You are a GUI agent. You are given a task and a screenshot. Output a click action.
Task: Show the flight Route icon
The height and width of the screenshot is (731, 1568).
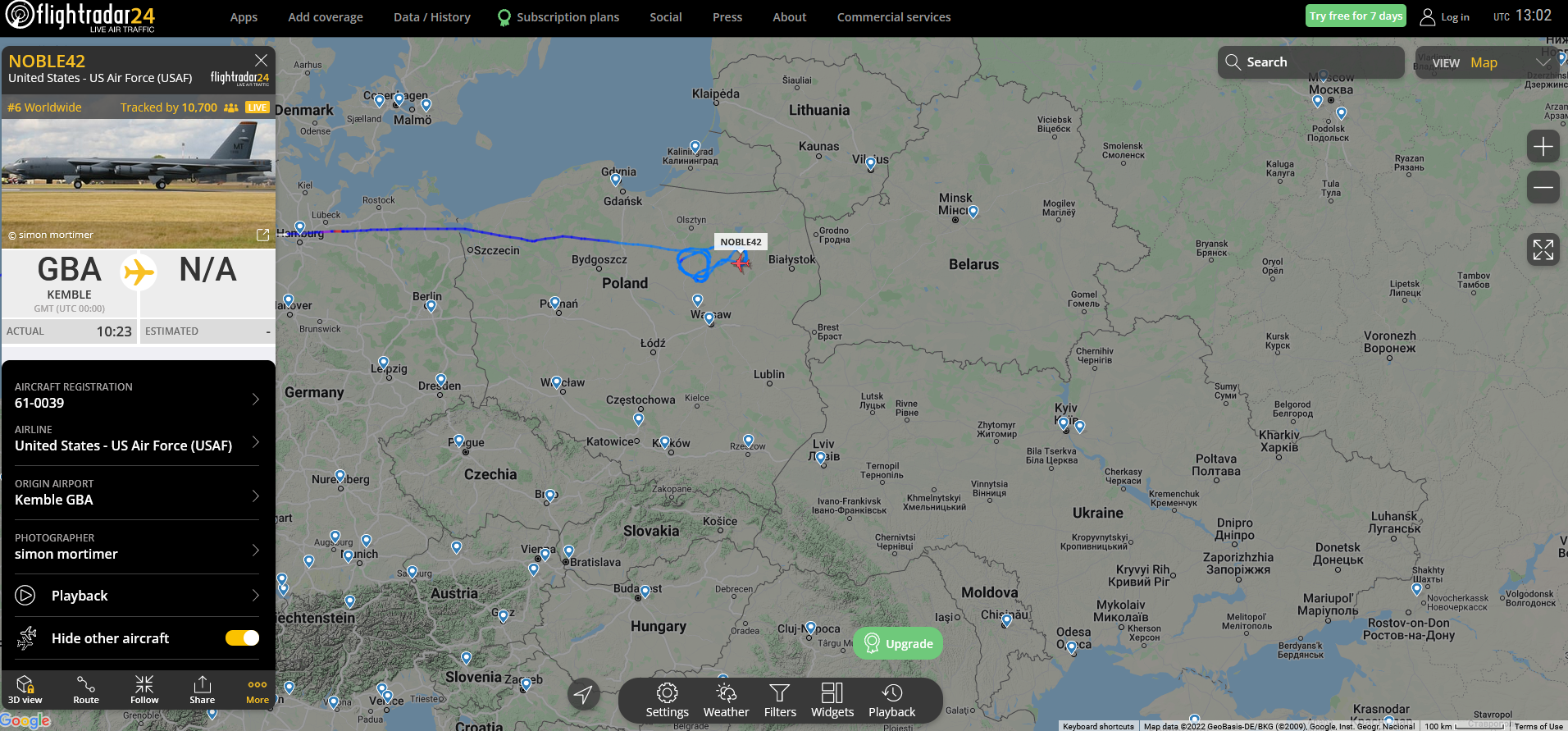pos(86,690)
